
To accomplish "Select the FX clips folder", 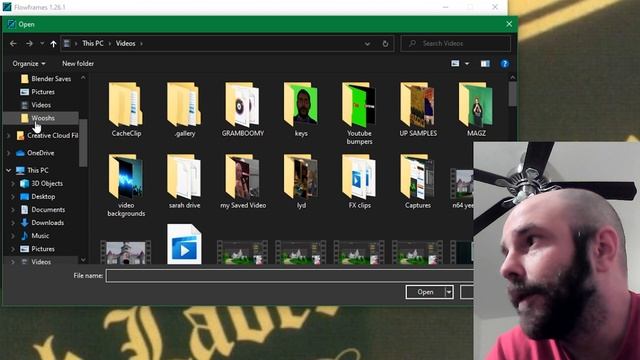I will [x=360, y=182].
